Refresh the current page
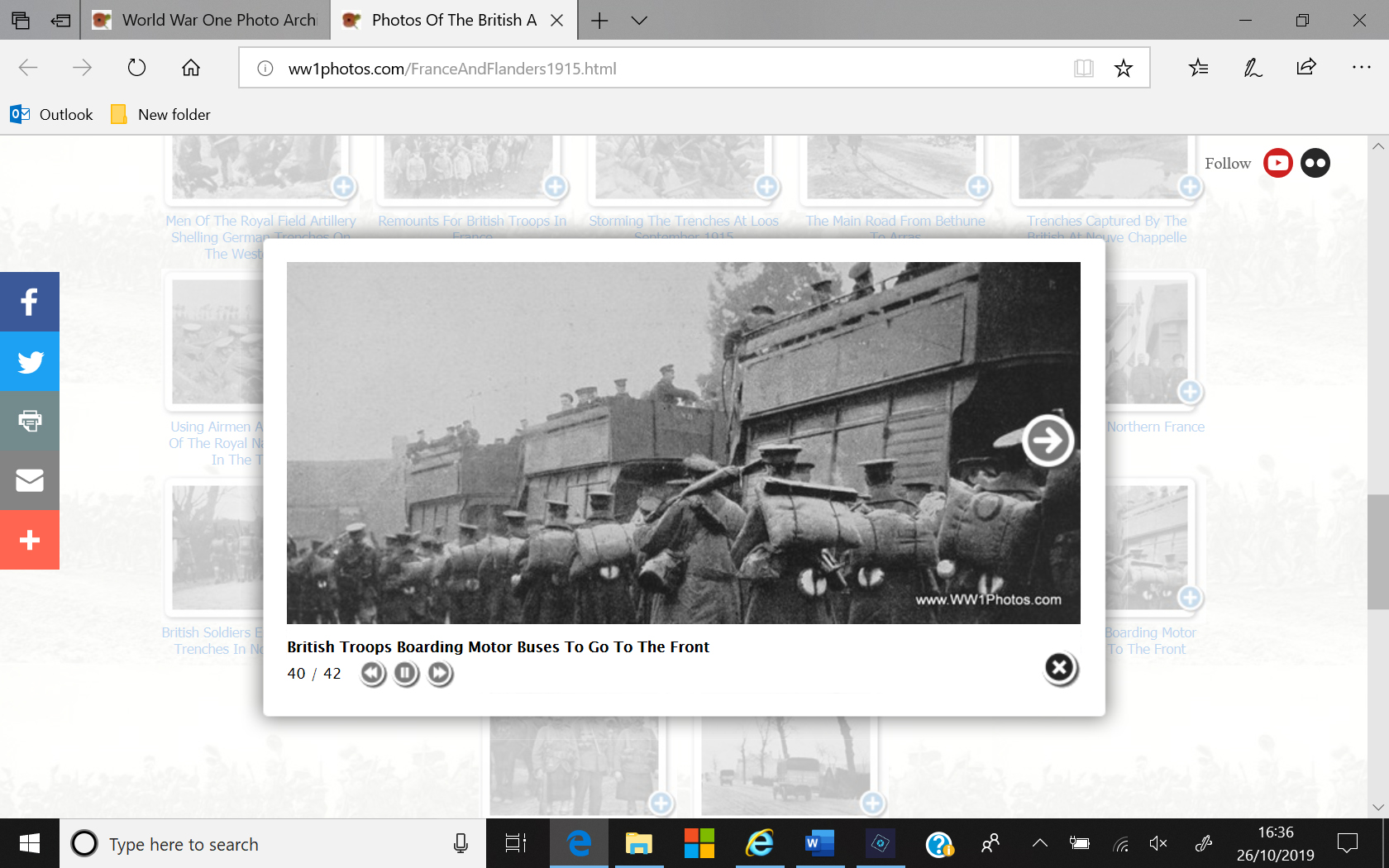 136,68
